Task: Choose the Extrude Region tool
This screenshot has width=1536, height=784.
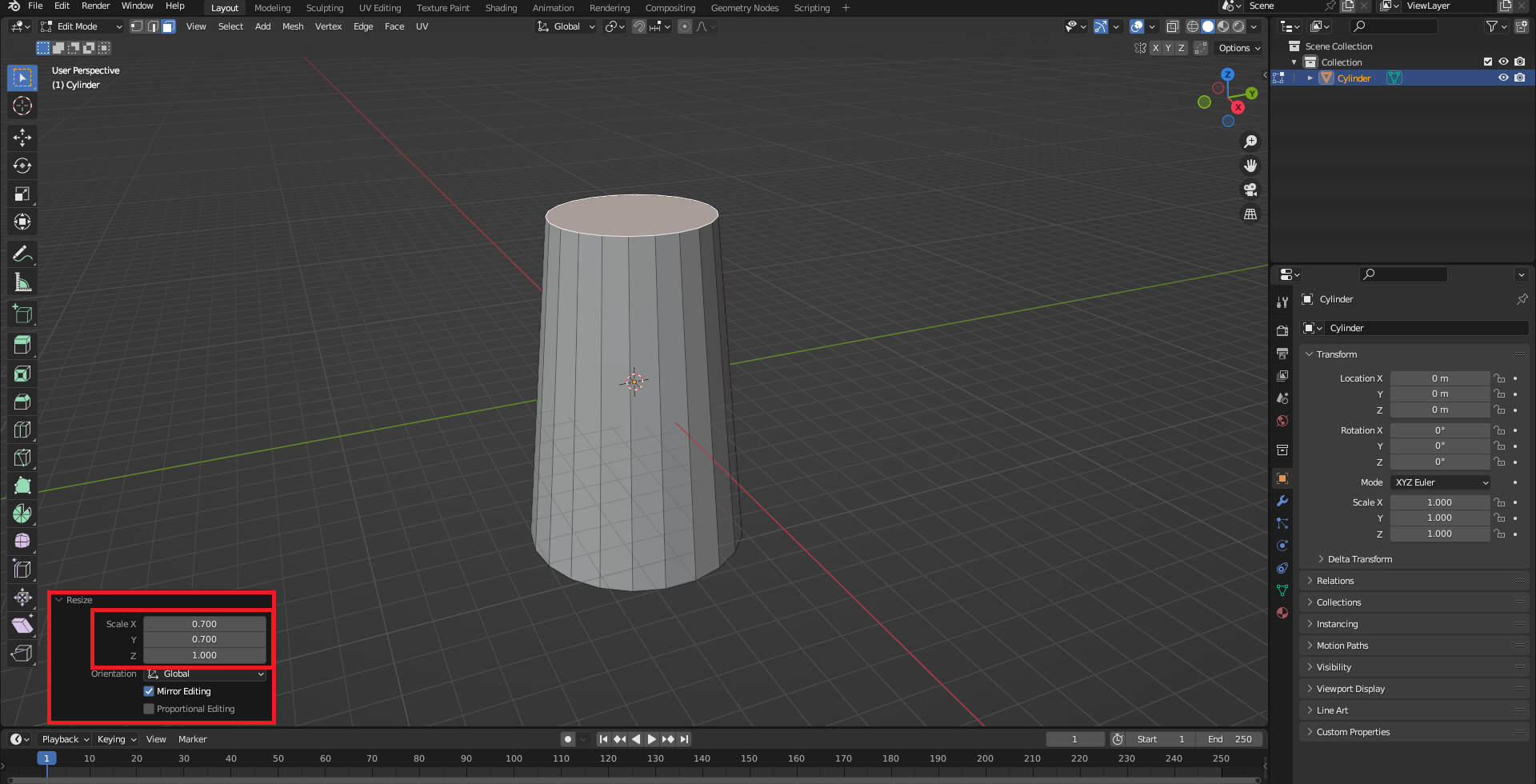Action: pos(22,346)
